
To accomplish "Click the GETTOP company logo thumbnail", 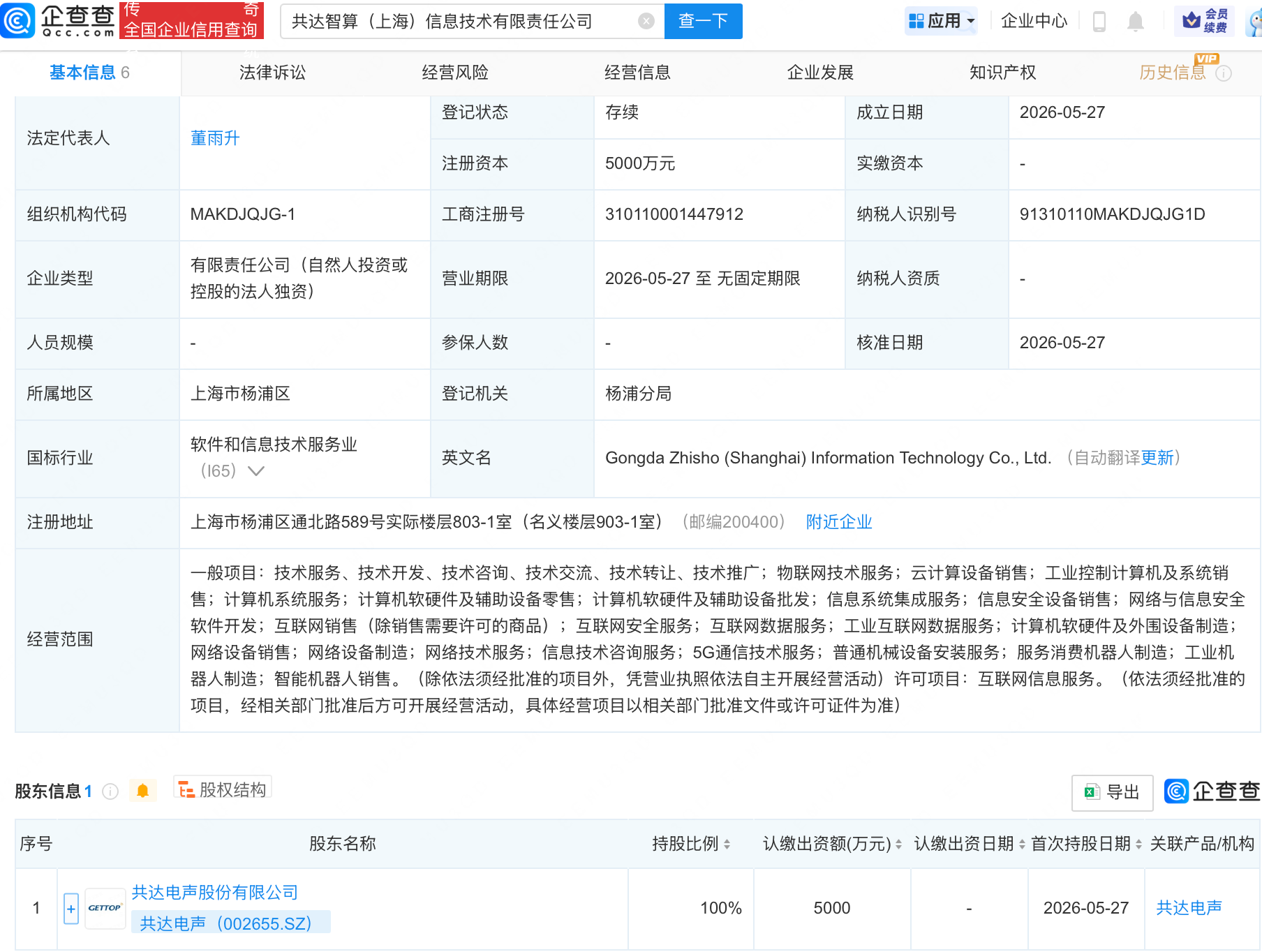I will click(x=105, y=908).
